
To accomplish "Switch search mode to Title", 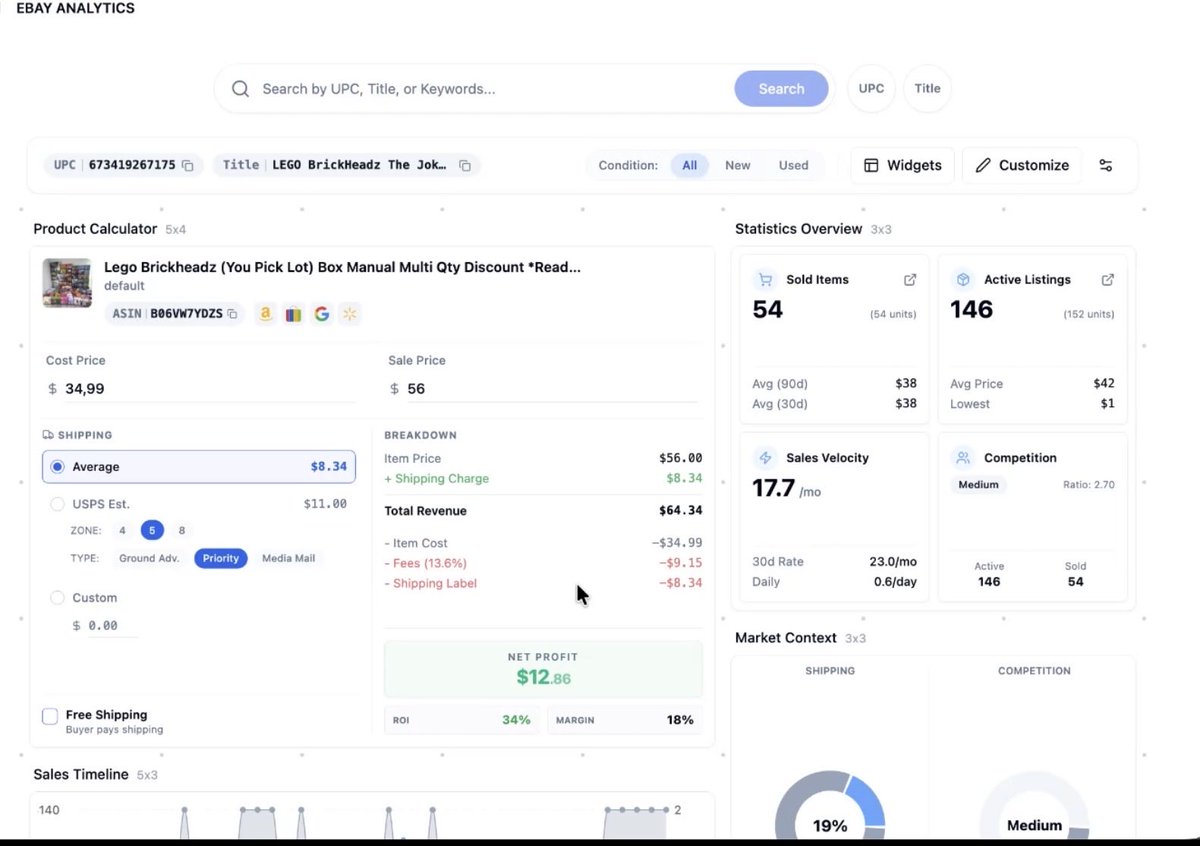I will [928, 89].
